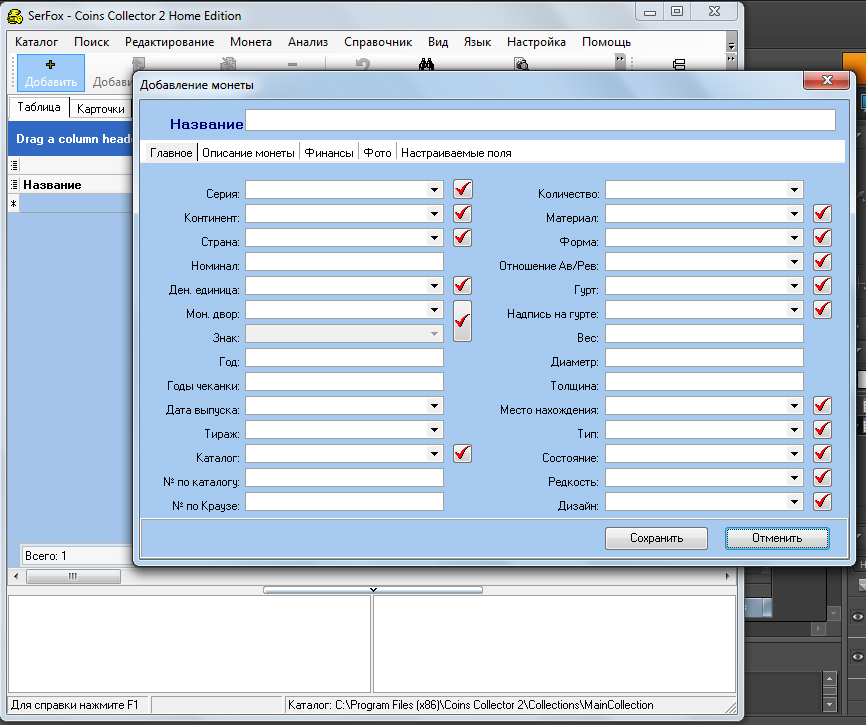
Task: Click the Добавить plus icon in the toolbar
Action: tap(51, 65)
